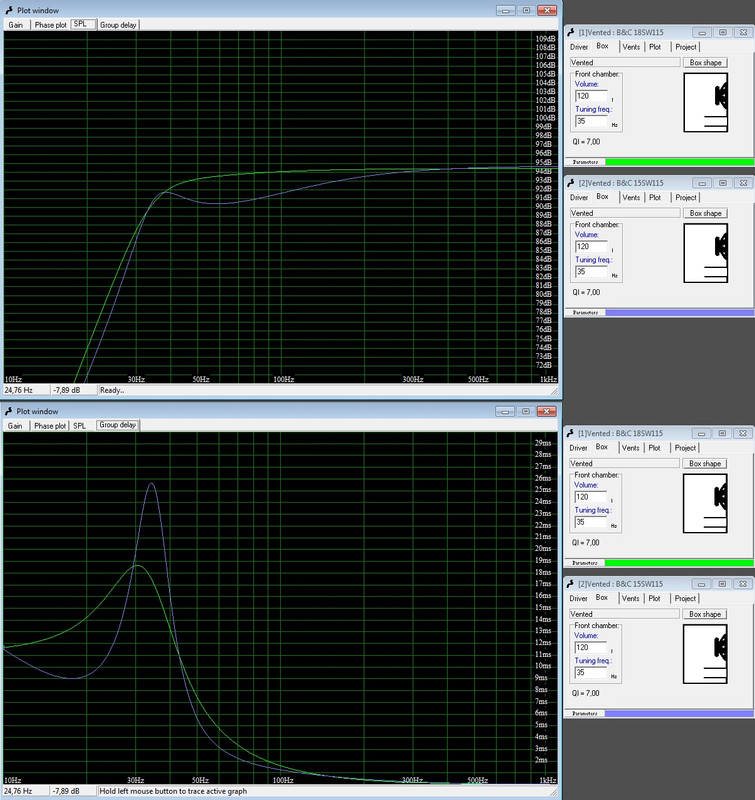This screenshot has height=800, width=755.
Task: Click the title bar icon of the 18SW115 window beside the Group delay plot
Action: pos(571,433)
